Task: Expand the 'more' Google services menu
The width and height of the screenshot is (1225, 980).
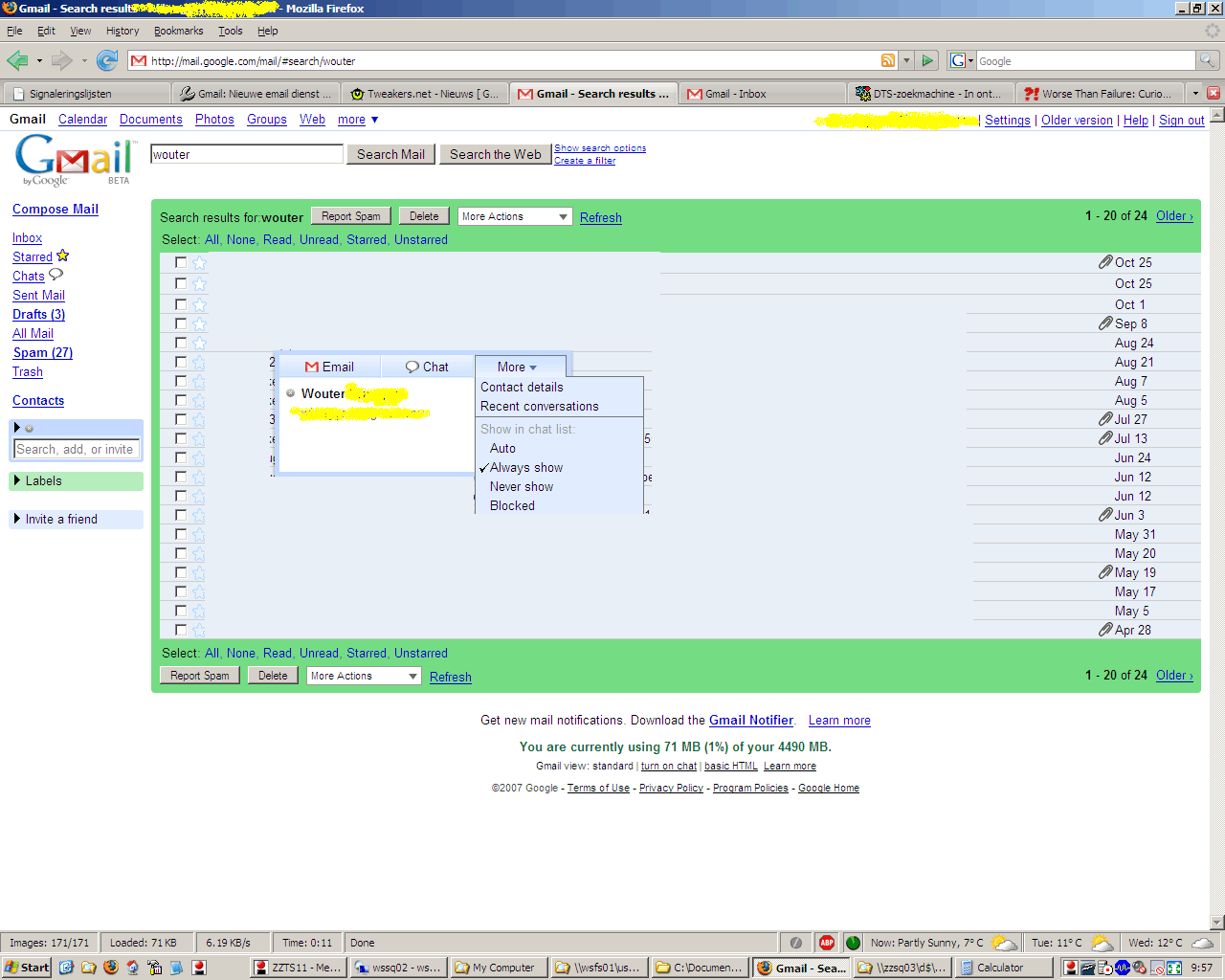Action: [358, 120]
